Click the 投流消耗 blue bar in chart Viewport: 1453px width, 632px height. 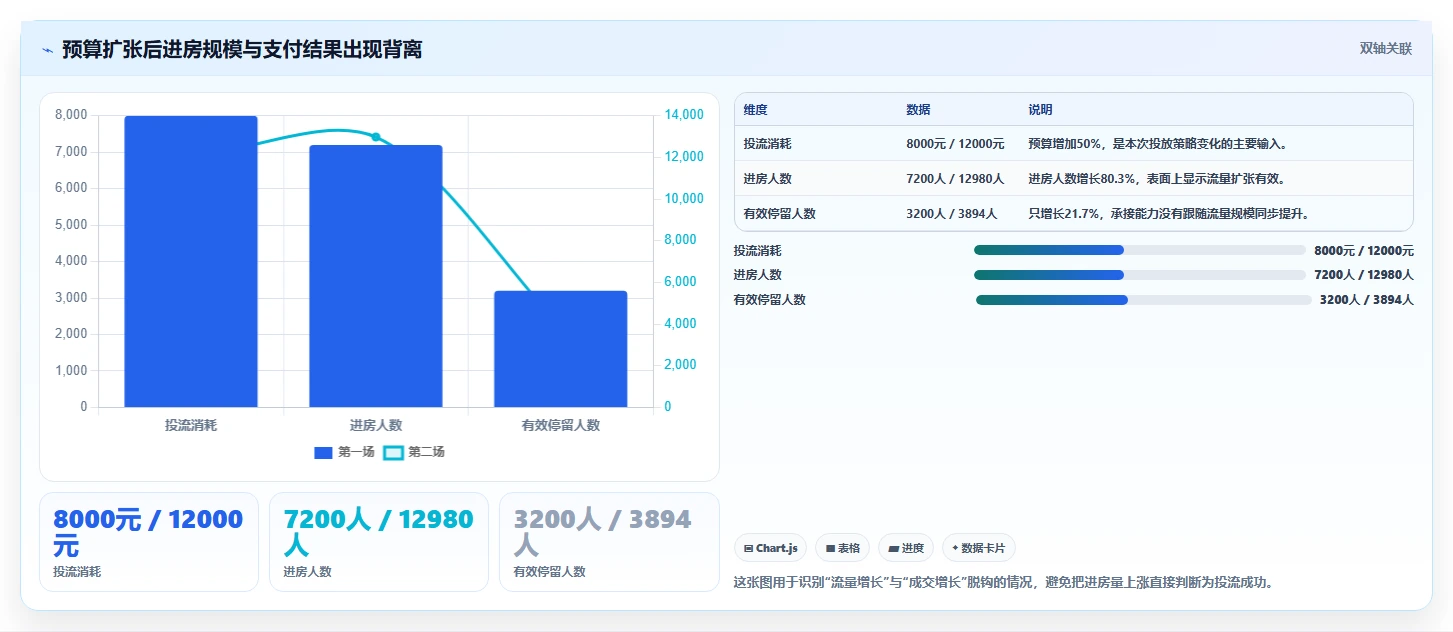click(x=191, y=262)
